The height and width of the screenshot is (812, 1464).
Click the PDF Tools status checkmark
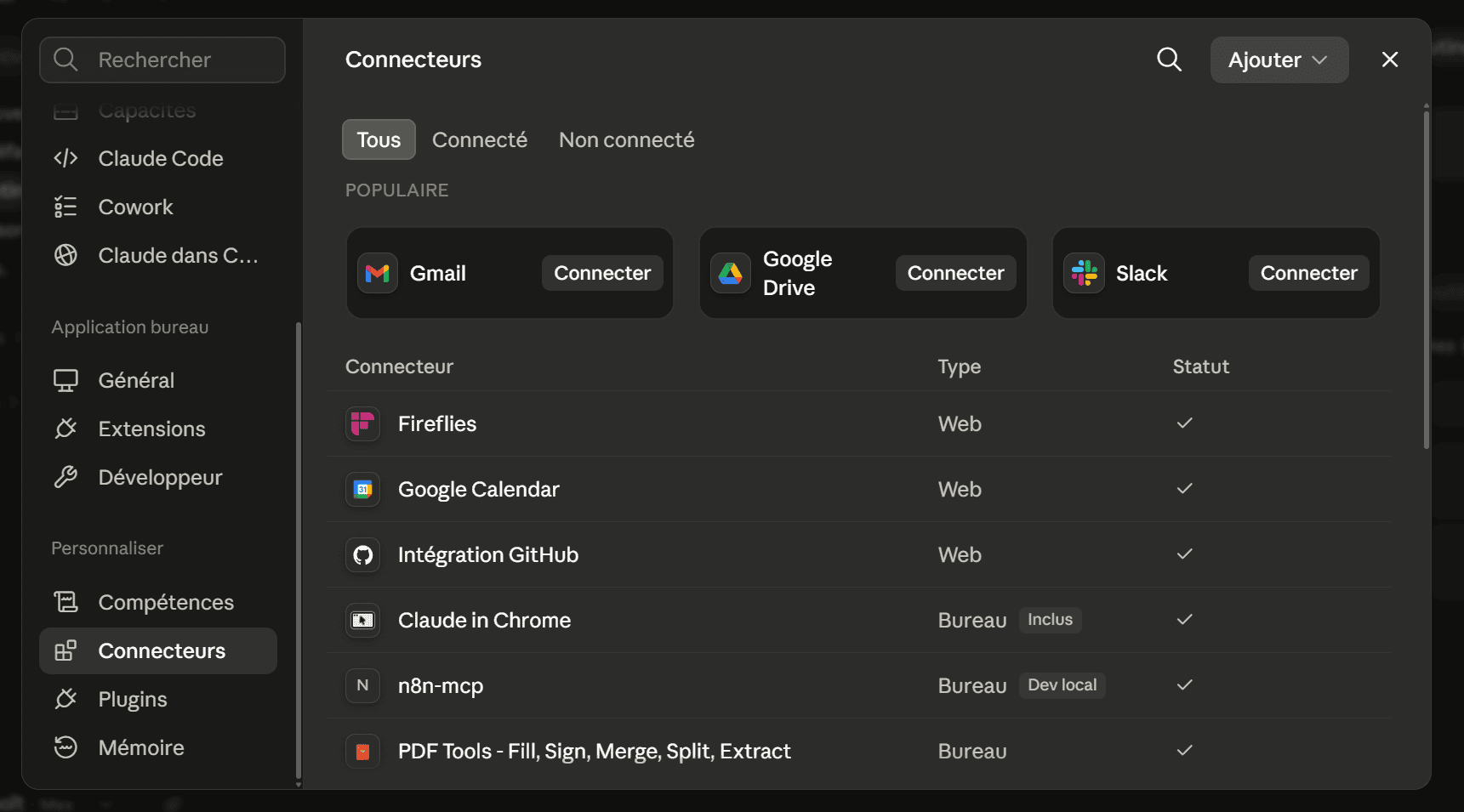(1184, 750)
